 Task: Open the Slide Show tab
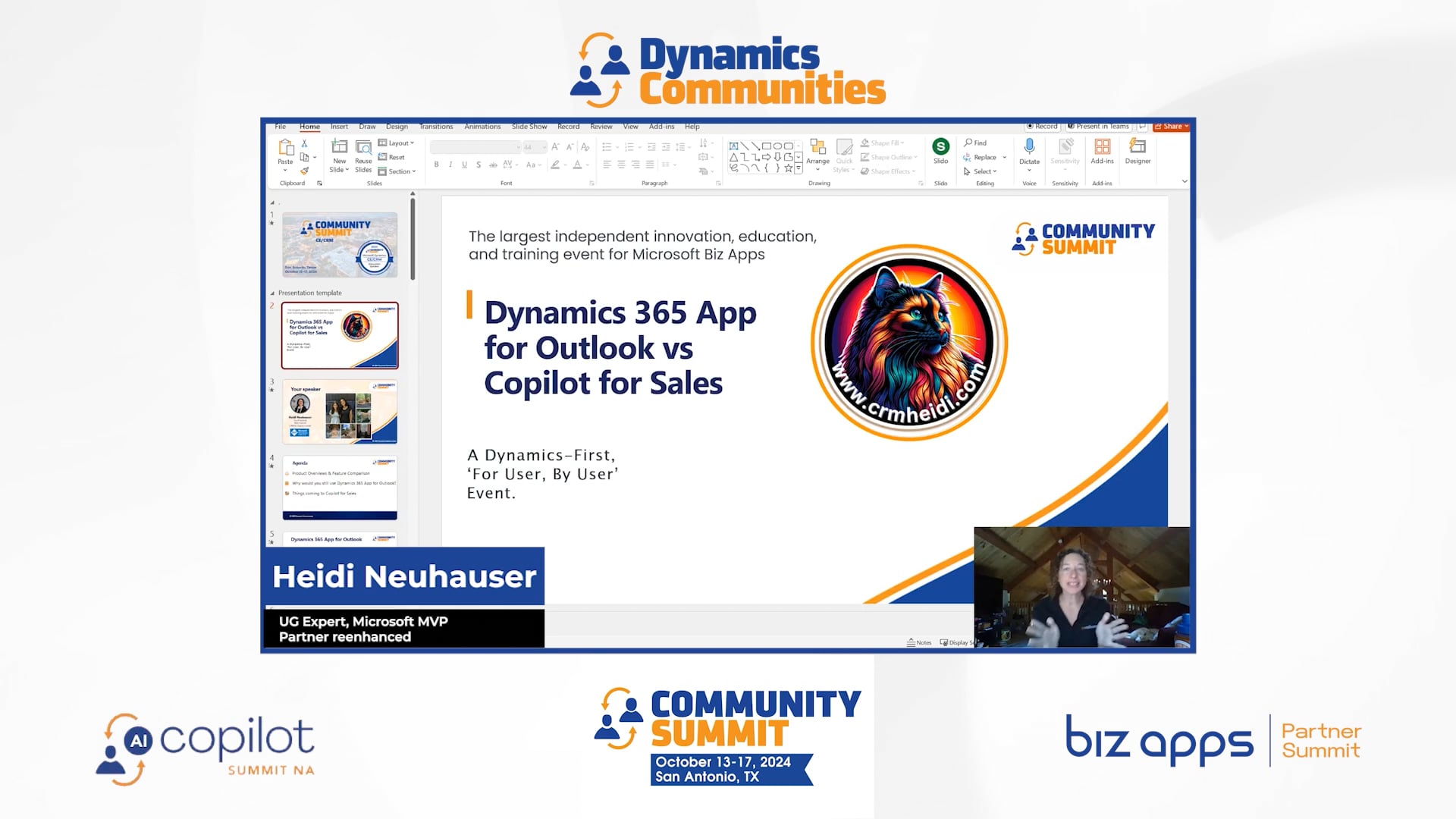[x=529, y=127]
